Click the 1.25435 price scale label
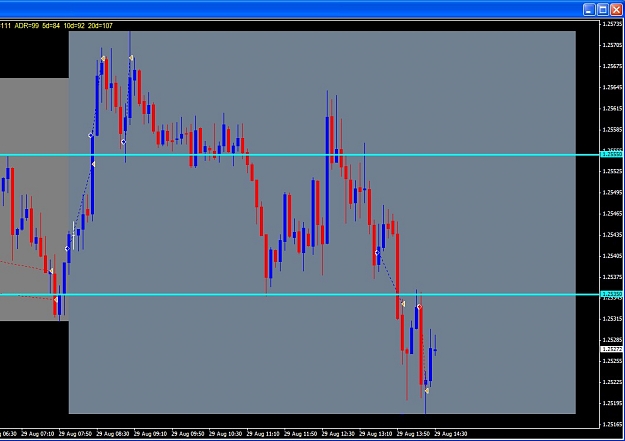The image size is (625, 441). [612, 234]
